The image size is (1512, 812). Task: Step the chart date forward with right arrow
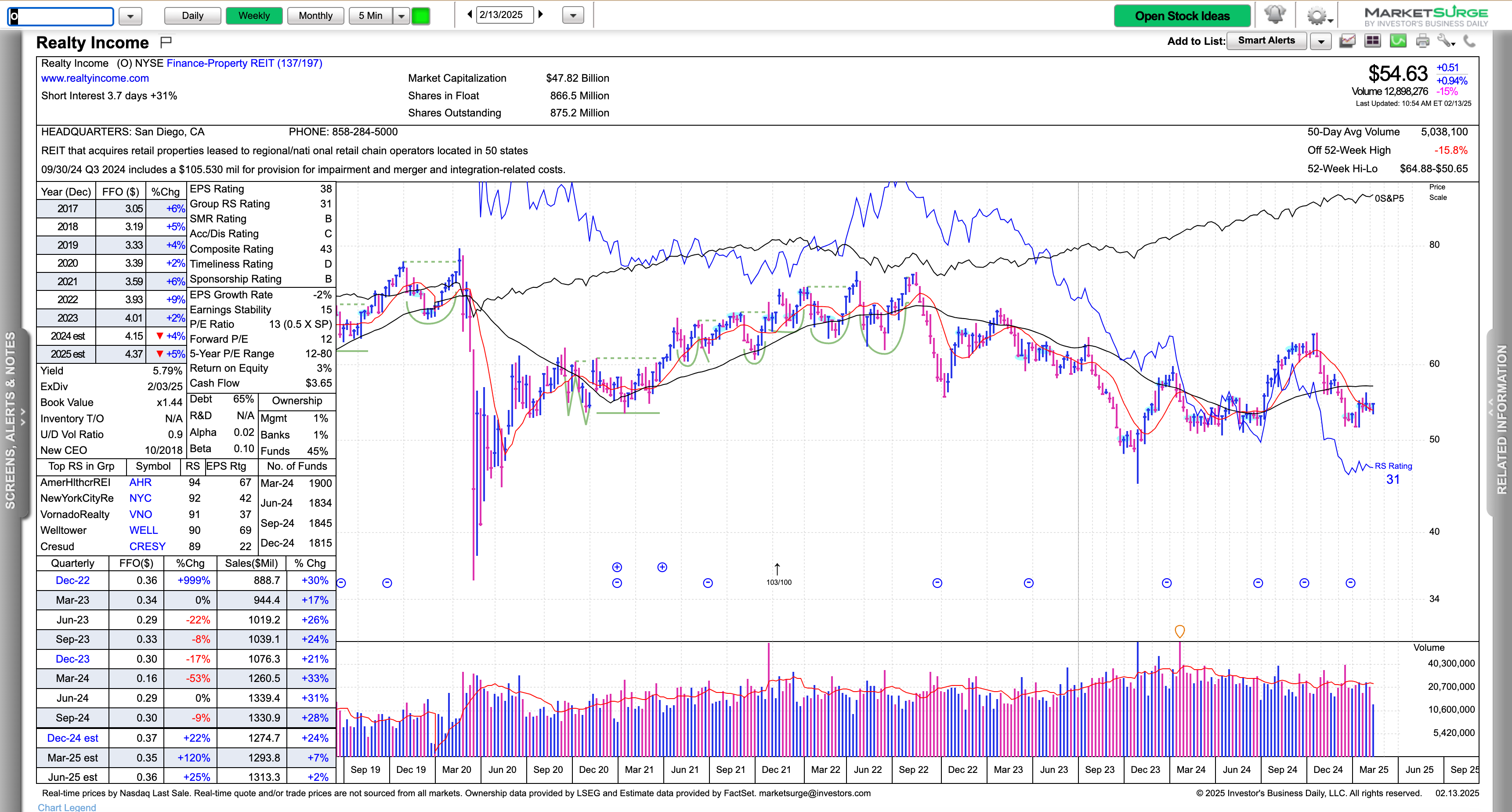click(541, 14)
